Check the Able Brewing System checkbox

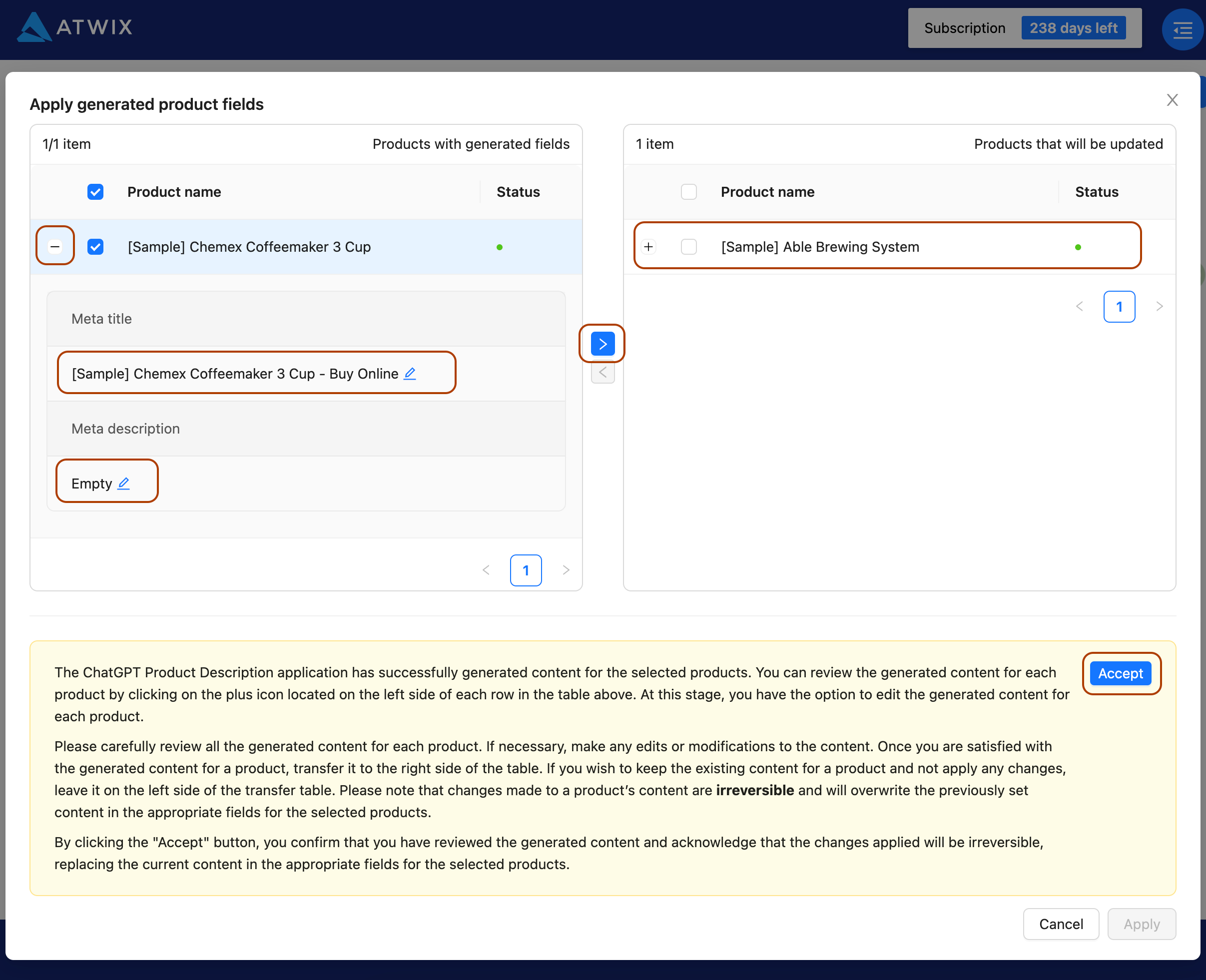point(688,247)
